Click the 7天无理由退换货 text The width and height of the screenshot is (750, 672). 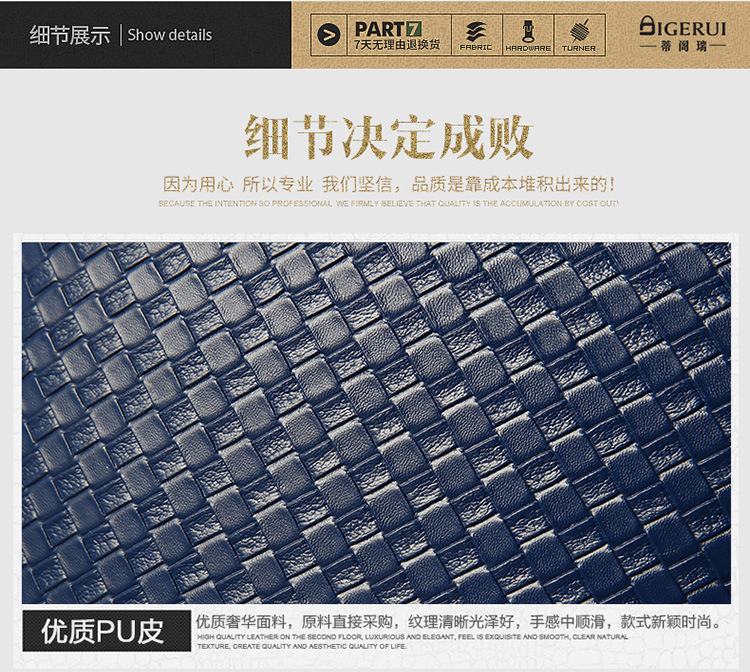pos(397,45)
